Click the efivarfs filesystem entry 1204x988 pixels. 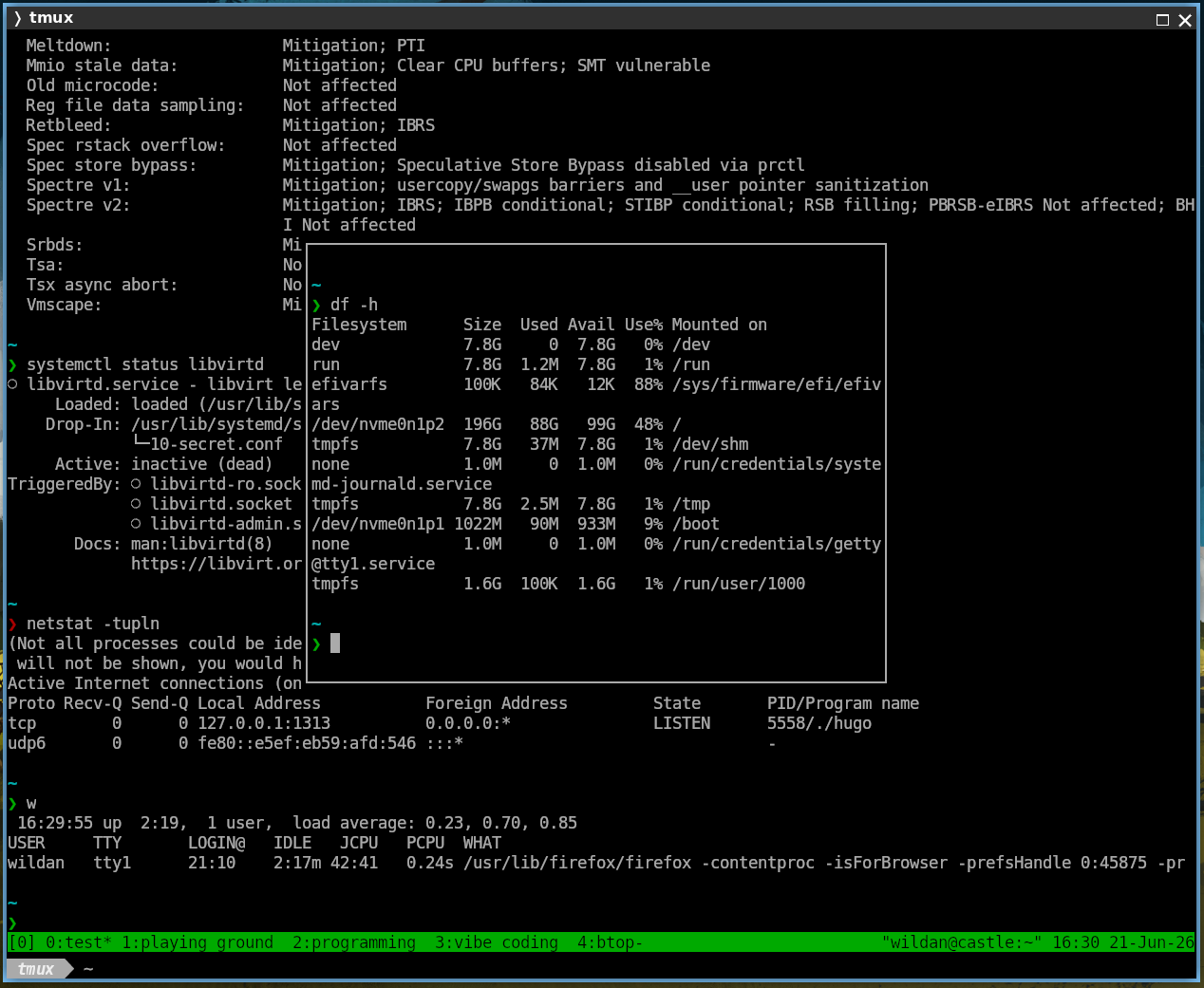(x=349, y=384)
